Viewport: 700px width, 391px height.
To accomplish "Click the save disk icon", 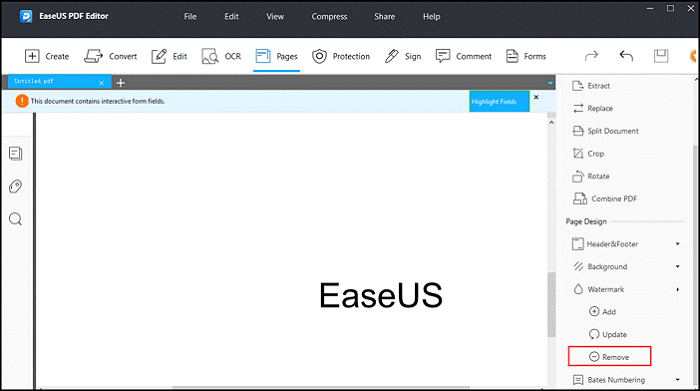I will pos(661,56).
